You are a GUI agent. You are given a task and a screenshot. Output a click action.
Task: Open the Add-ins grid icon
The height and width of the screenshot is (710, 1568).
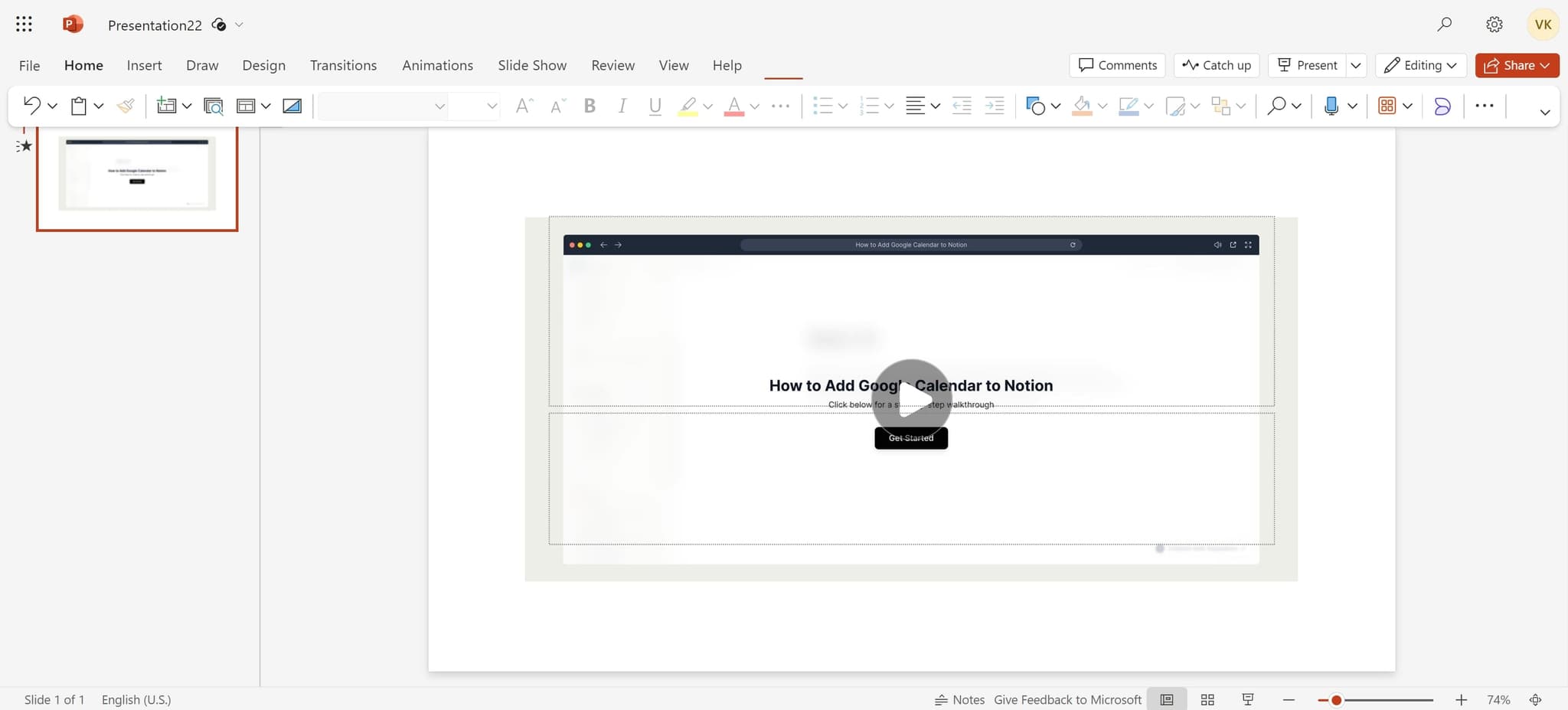click(x=1387, y=106)
